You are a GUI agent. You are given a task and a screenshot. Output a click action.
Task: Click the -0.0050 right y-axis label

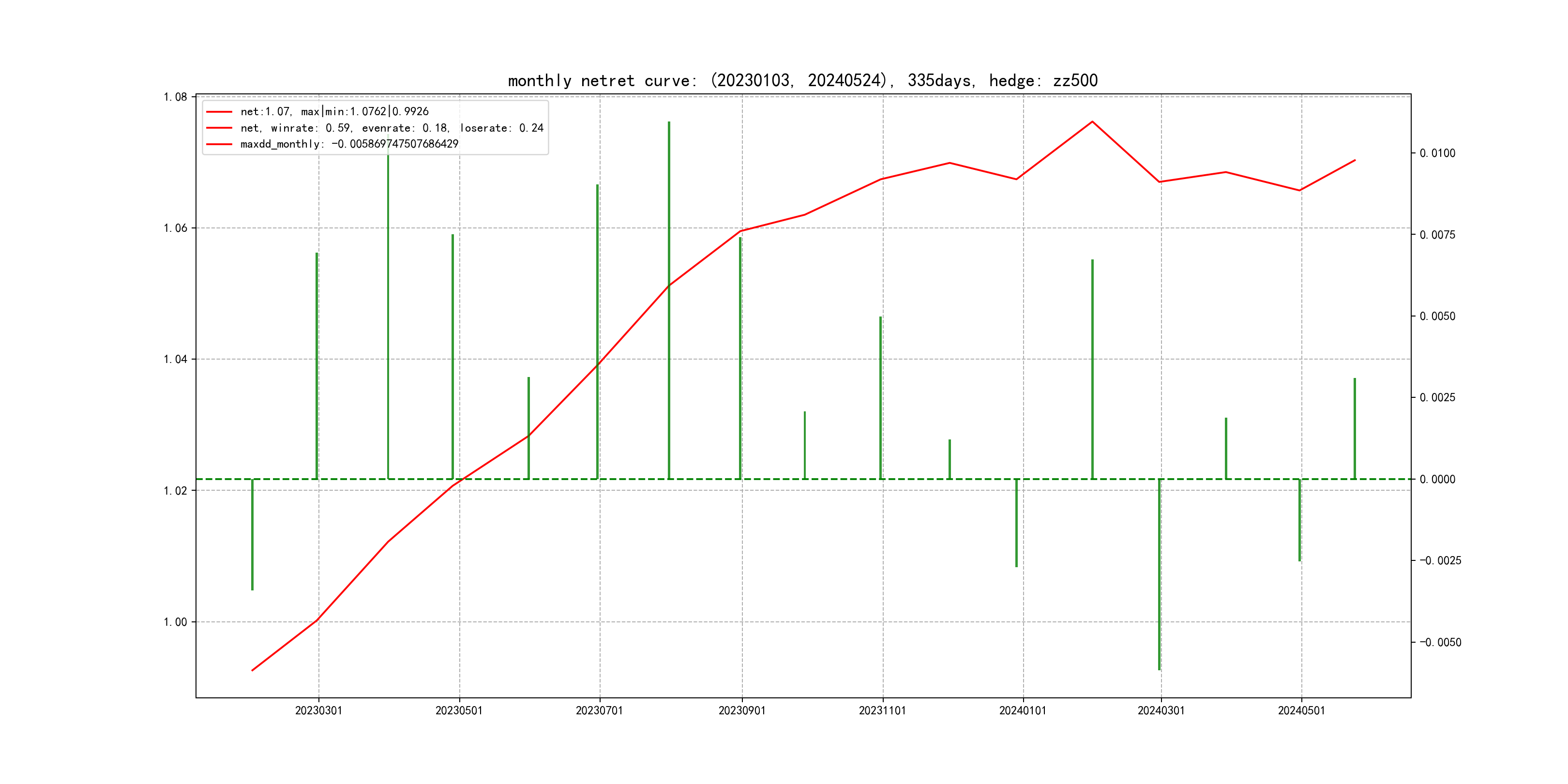click(1440, 642)
